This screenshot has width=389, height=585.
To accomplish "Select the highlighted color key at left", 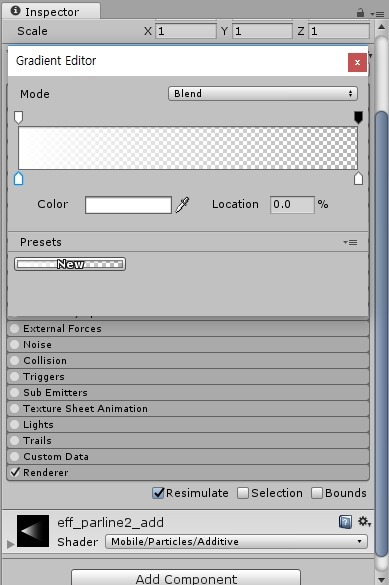I will point(18,178).
